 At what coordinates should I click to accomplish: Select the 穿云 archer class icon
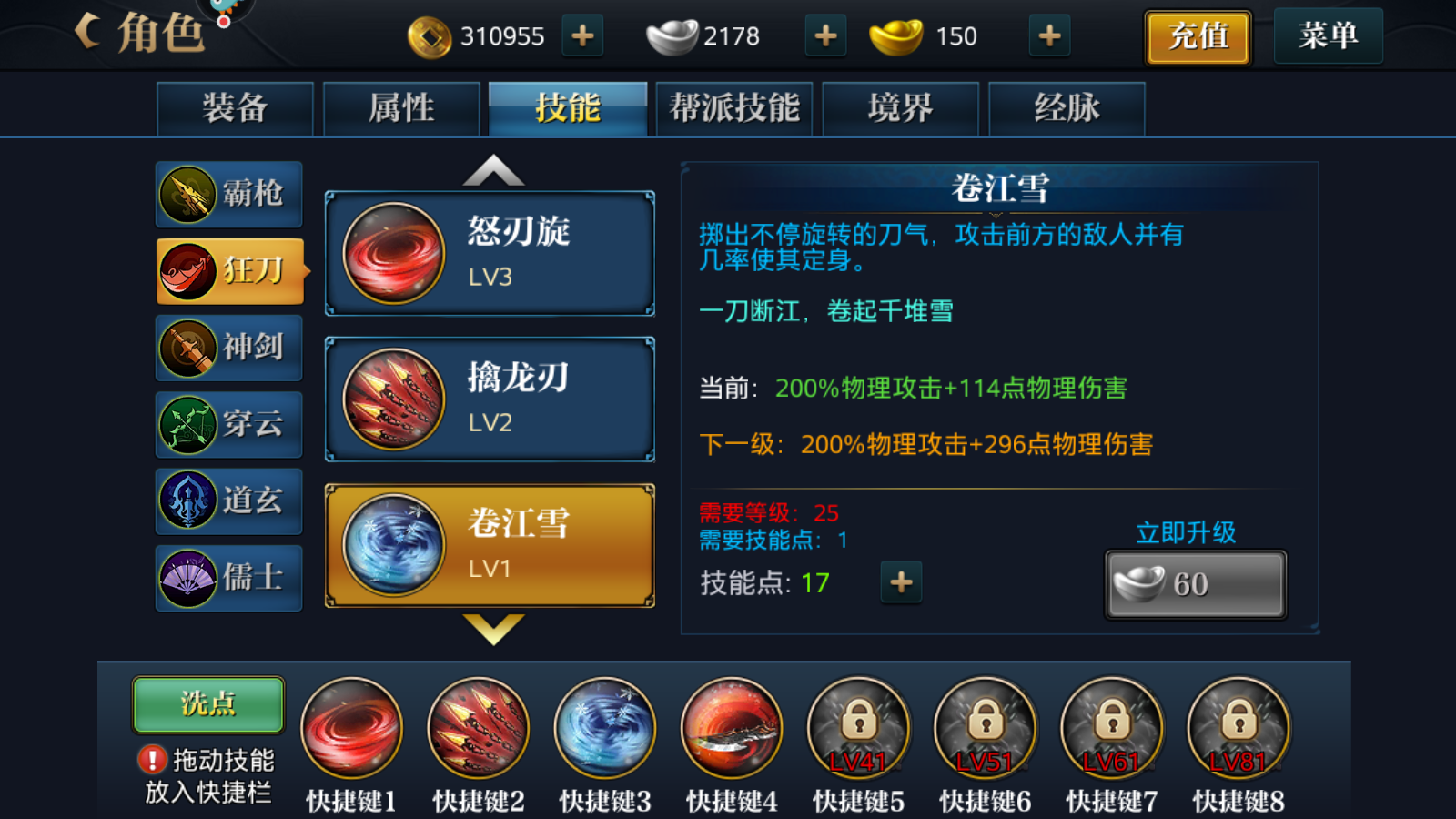pyautogui.click(x=187, y=424)
